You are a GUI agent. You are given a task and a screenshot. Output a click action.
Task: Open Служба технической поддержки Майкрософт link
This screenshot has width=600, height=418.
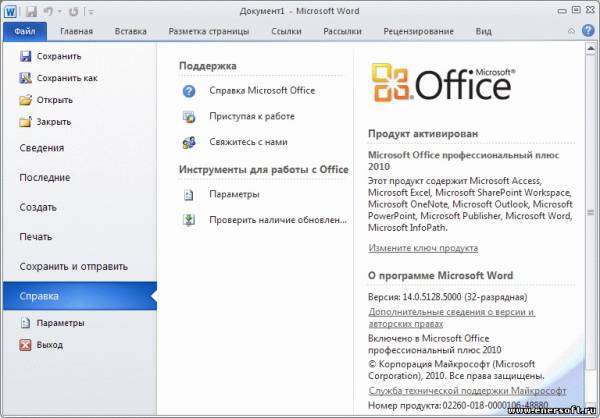[467, 391]
